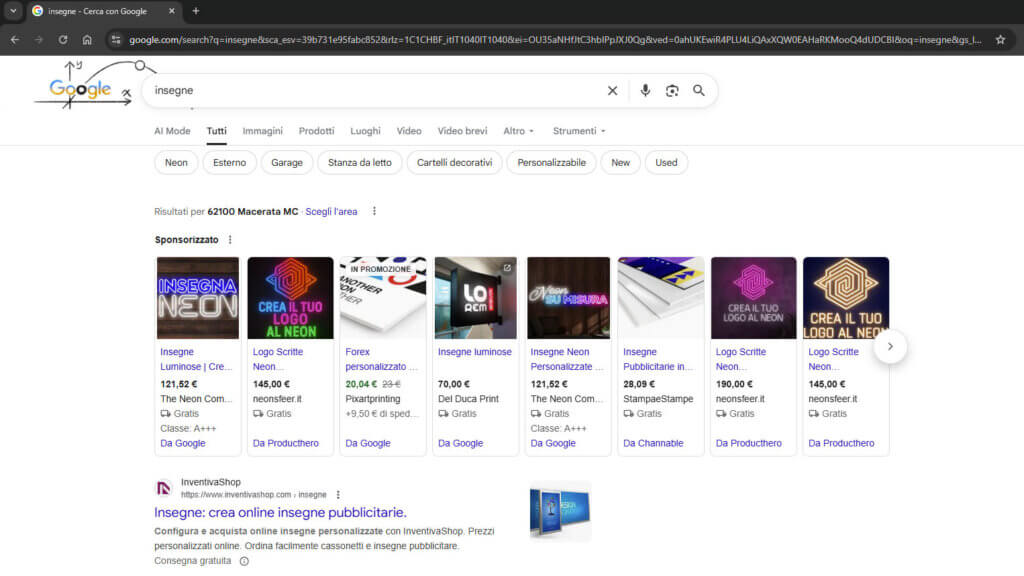Open 'Insegne: crea online insegne pubblicitarie.' result

point(280,513)
